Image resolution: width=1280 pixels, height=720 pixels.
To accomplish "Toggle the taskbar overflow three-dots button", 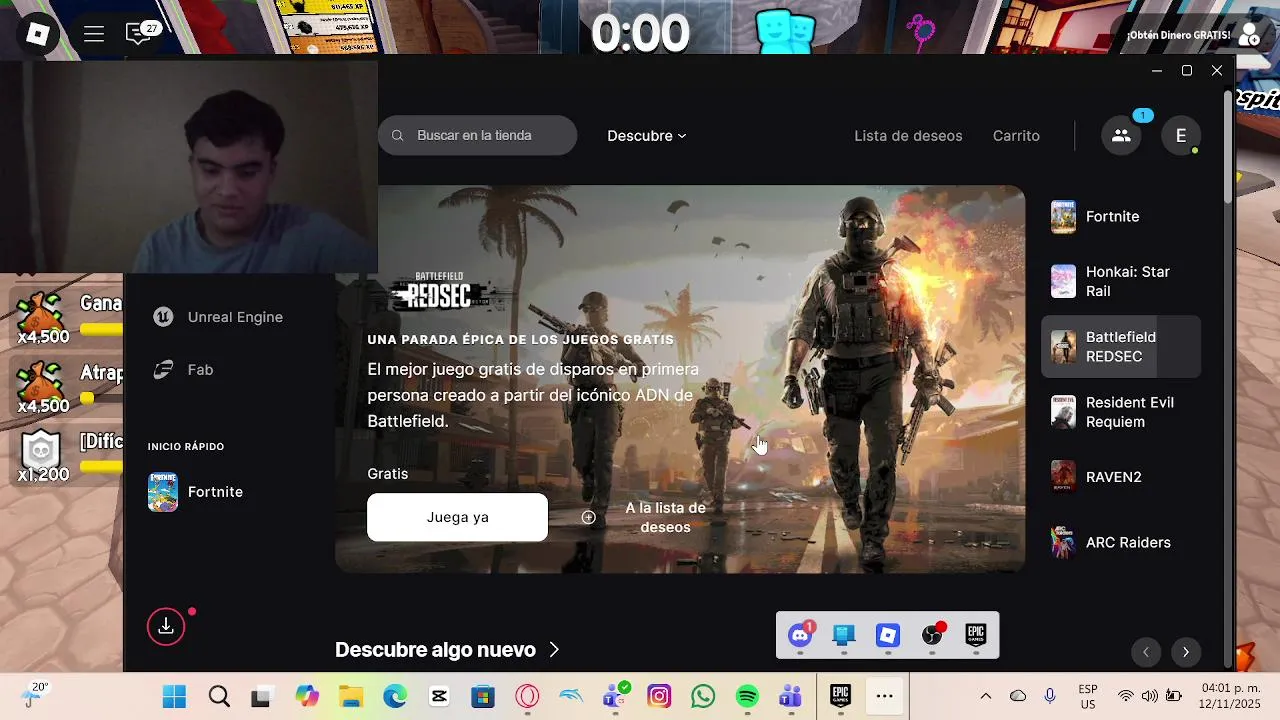I will click(885, 697).
